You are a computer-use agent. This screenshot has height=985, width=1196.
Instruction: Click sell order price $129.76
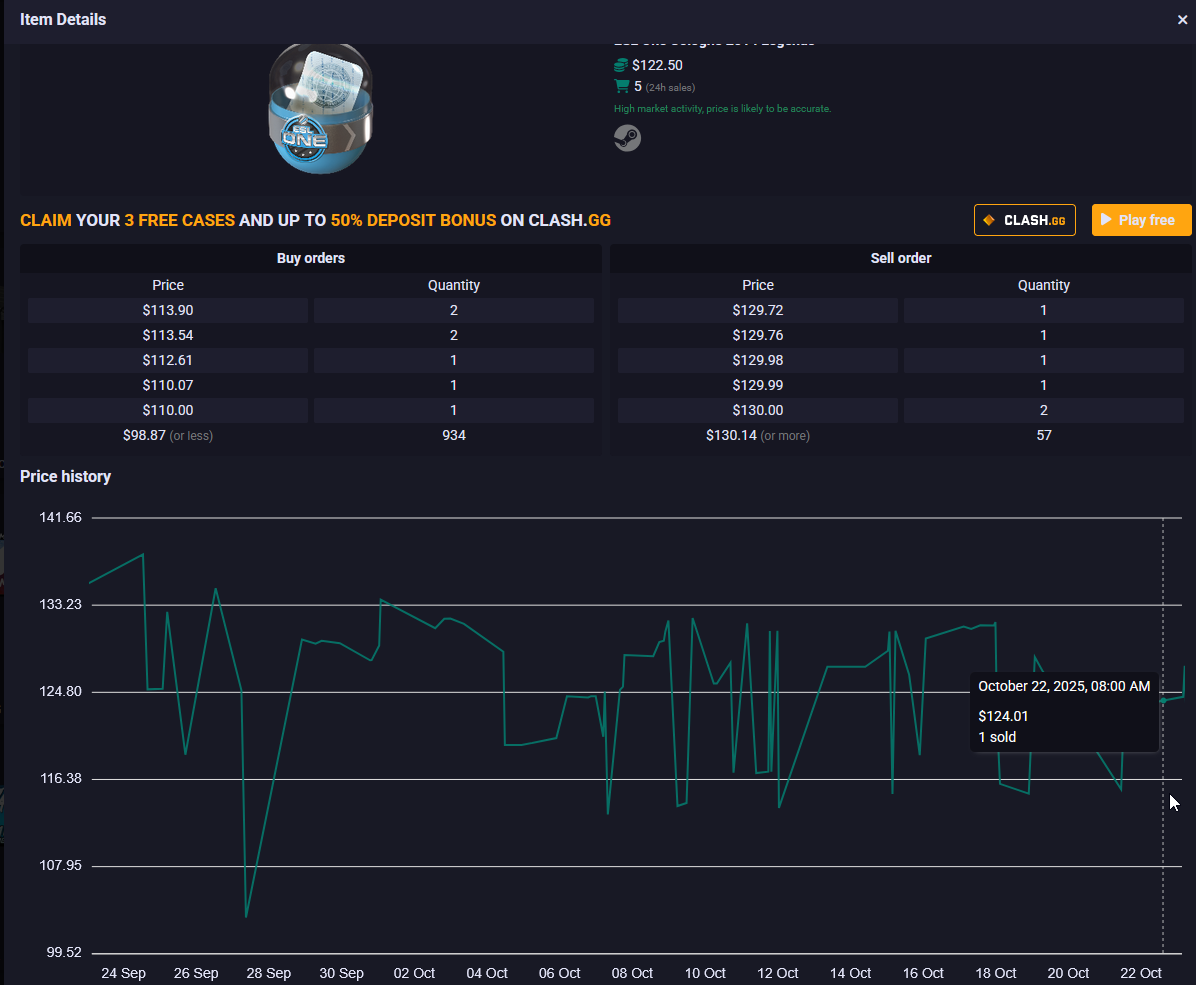[757, 336]
